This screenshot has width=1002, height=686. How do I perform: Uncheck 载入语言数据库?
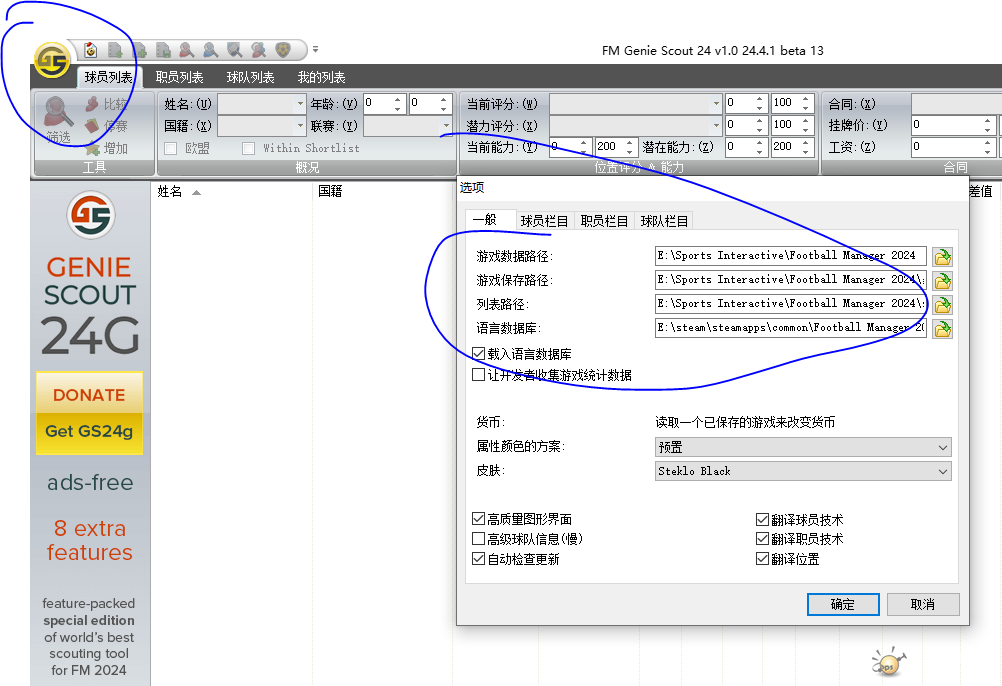coord(478,353)
